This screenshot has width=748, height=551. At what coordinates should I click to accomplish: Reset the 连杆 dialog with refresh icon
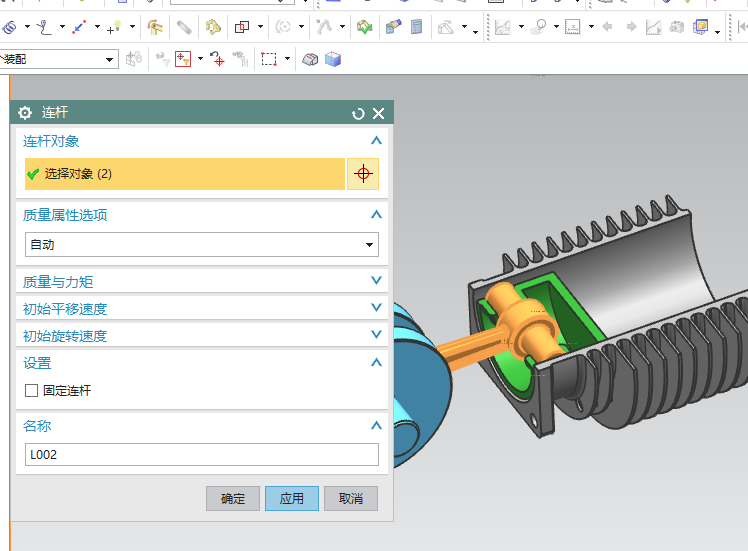pyautogui.click(x=358, y=114)
